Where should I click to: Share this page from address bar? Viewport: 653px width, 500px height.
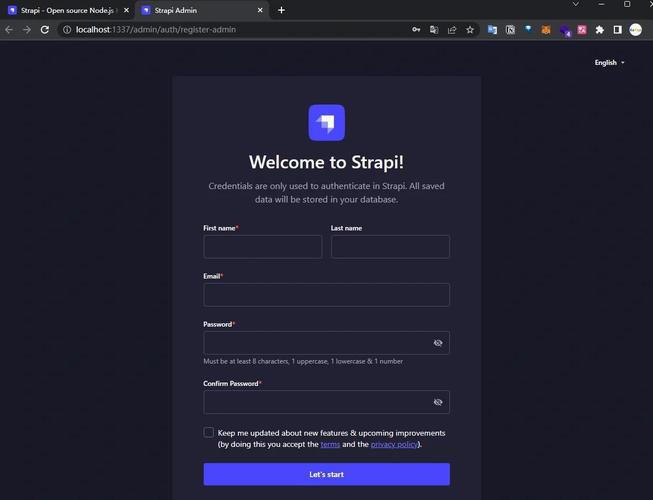click(452, 30)
